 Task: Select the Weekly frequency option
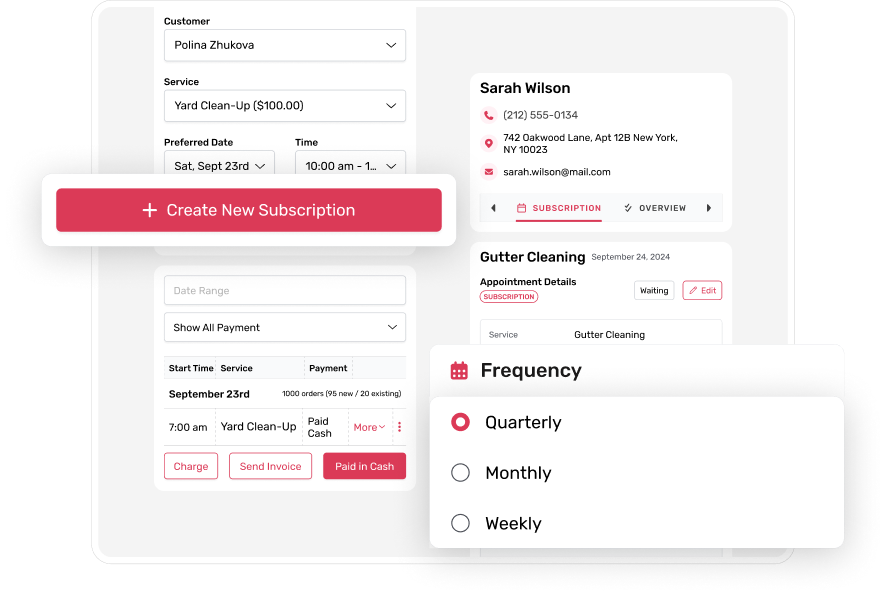tap(461, 523)
